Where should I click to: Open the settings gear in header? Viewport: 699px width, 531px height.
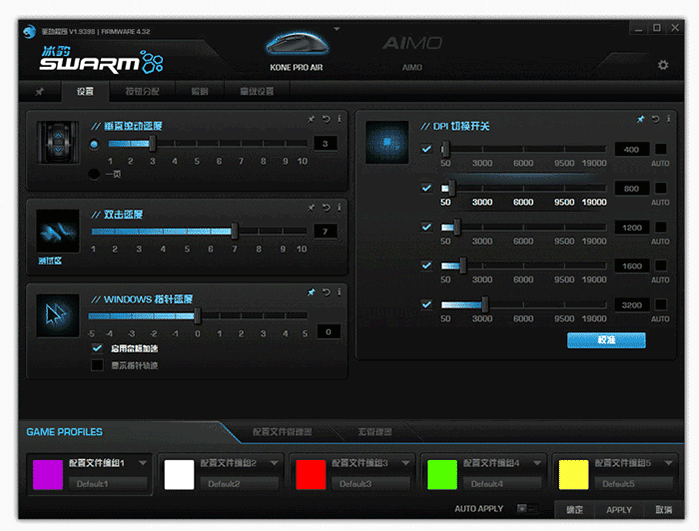point(663,65)
